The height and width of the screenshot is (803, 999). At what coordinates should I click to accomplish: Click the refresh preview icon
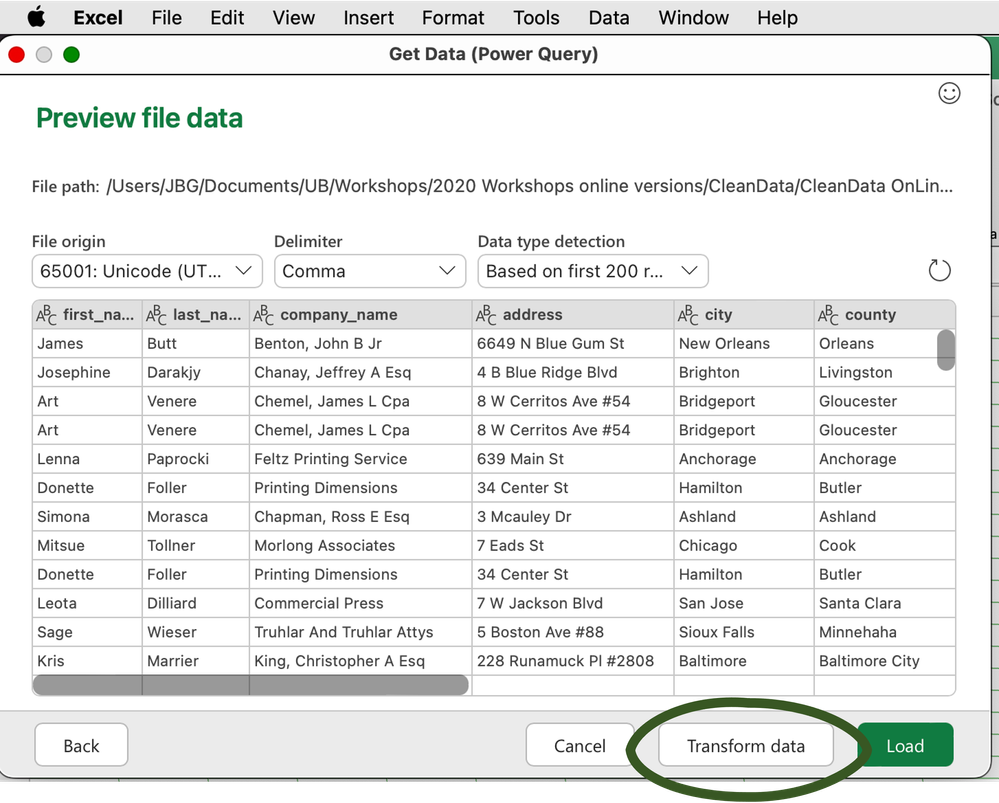[x=939, y=270]
